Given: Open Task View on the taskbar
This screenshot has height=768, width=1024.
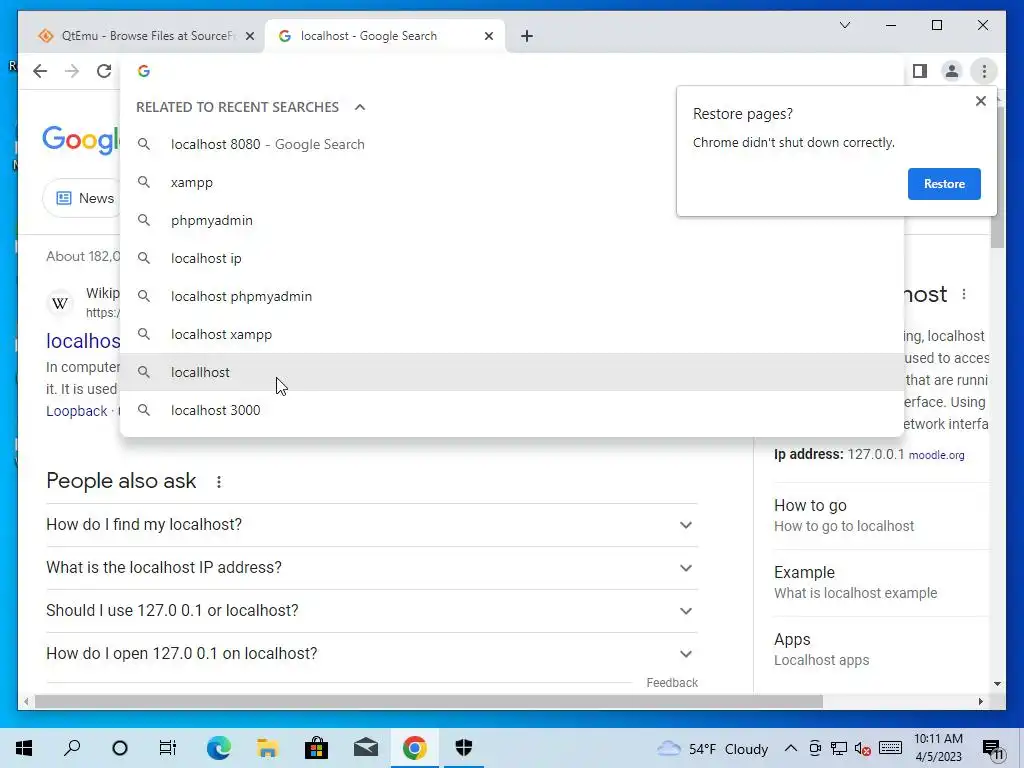Looking at the screenshot, I should tap(168, 748).
